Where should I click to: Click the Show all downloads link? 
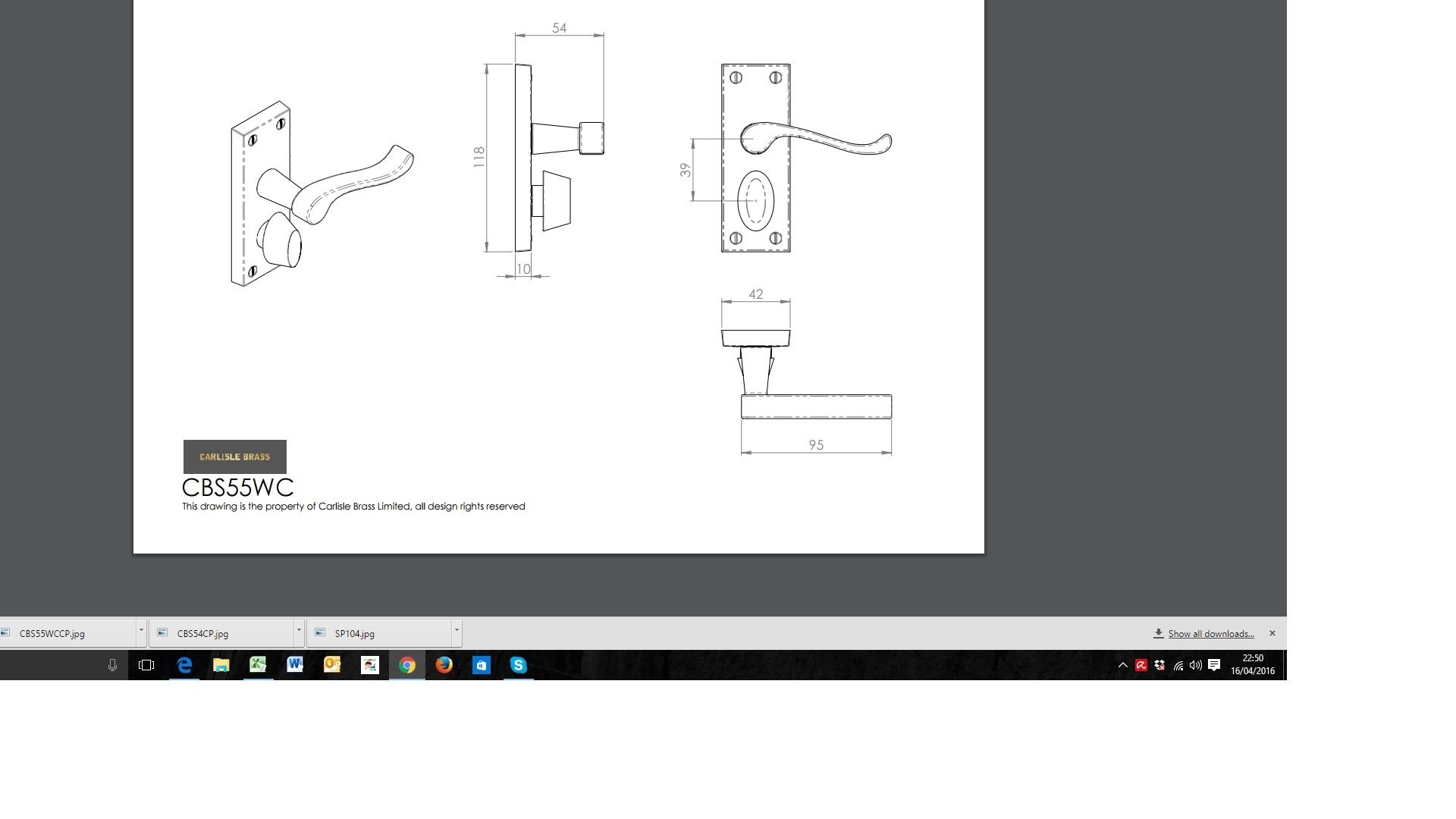1210,634
